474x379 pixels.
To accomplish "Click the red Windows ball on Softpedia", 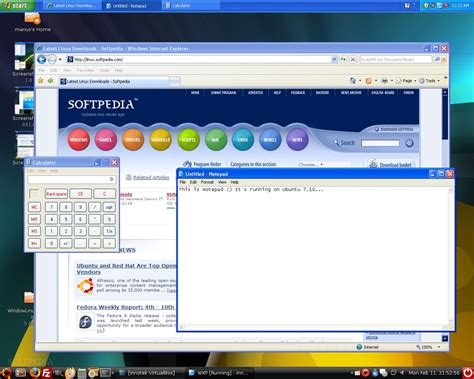I will click(79, 139).
